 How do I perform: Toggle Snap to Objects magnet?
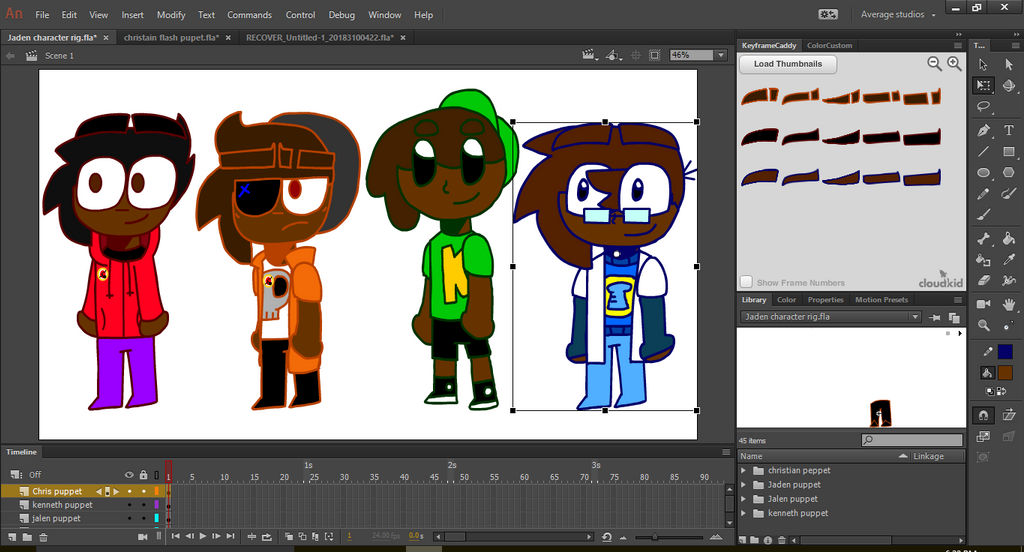click(983, 415)
